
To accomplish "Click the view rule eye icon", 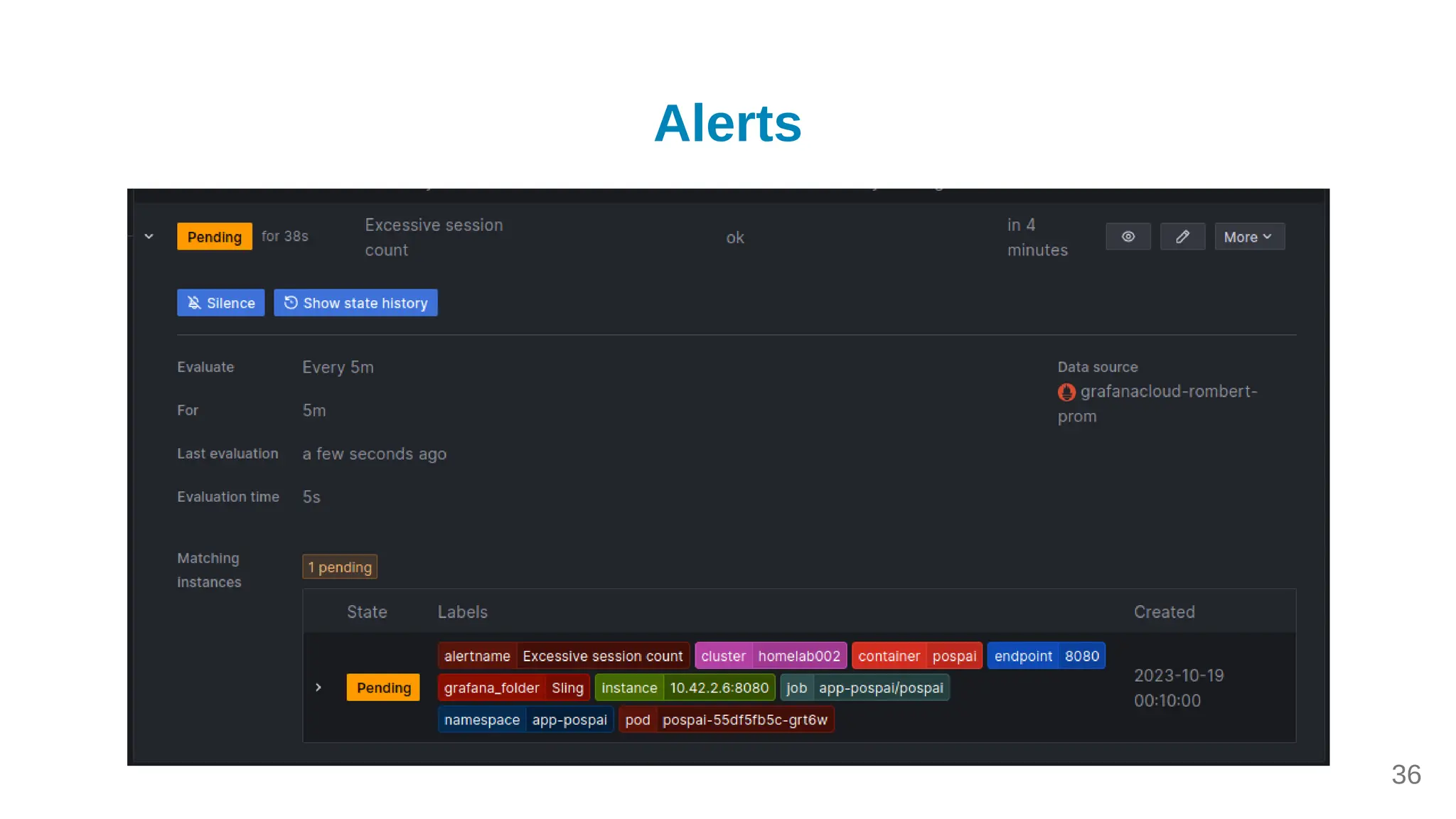I will coord(1128,237).
